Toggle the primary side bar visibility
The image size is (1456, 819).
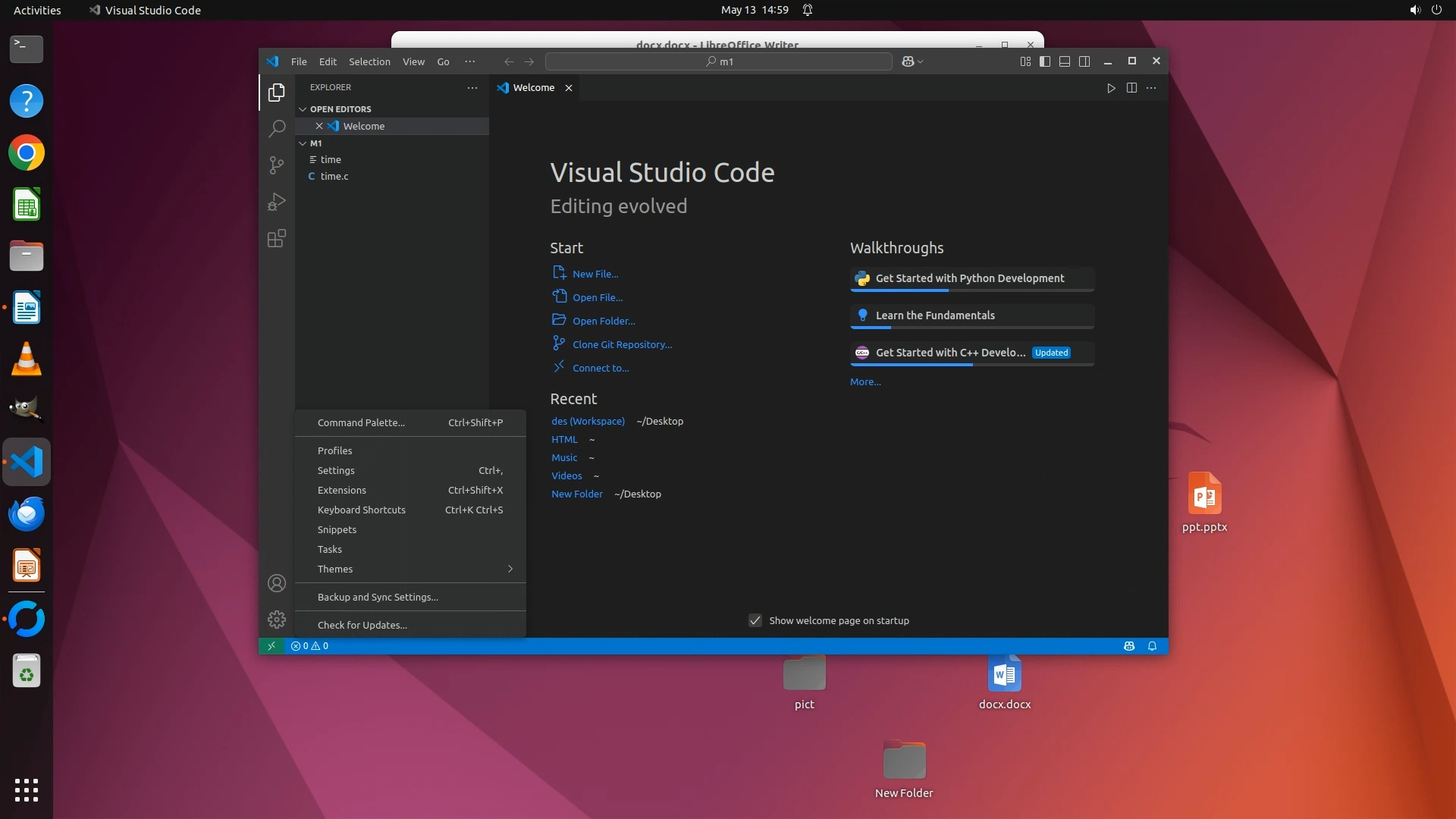coord(1045,61)
